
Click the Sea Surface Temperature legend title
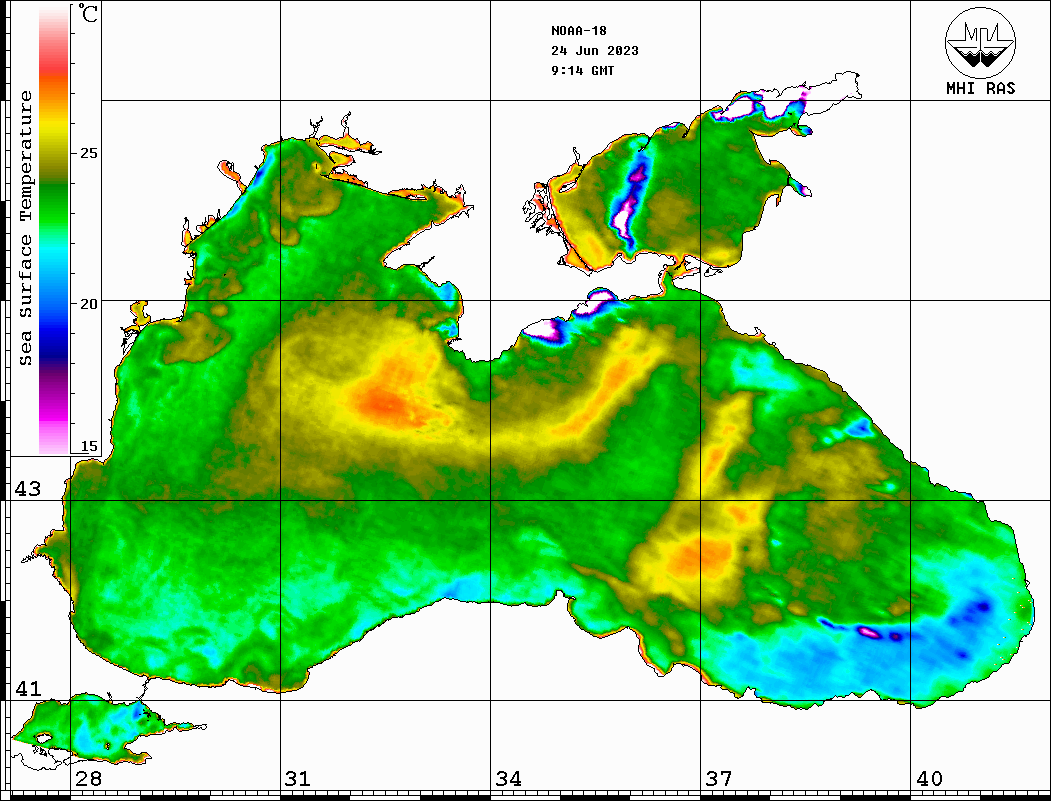(x=25, y=228)
